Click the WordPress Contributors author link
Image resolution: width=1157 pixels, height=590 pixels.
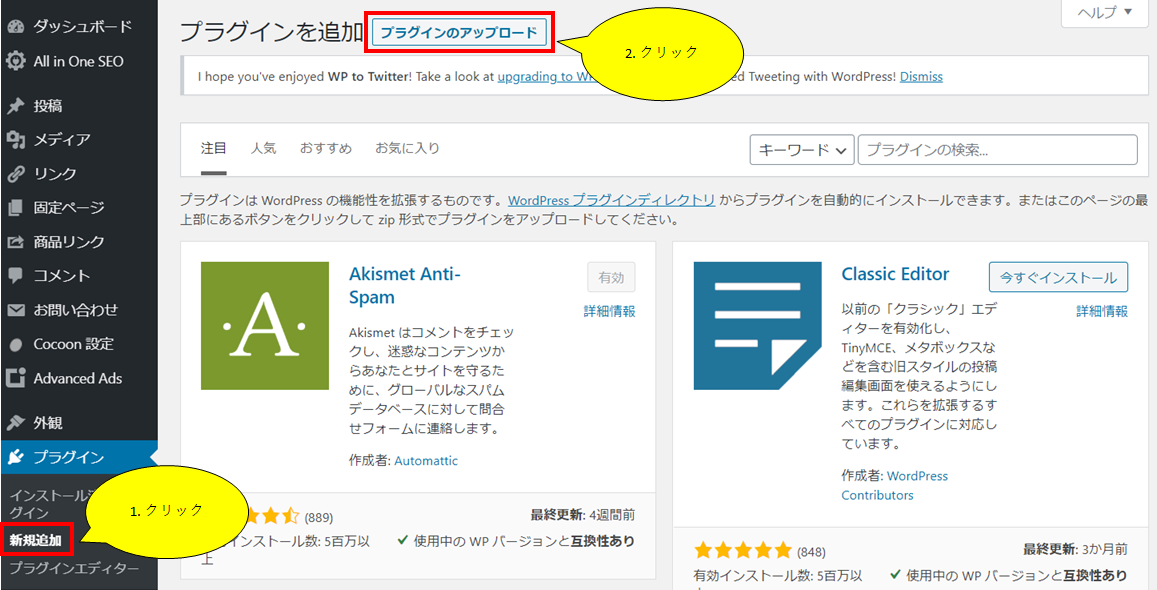(895, 485)
